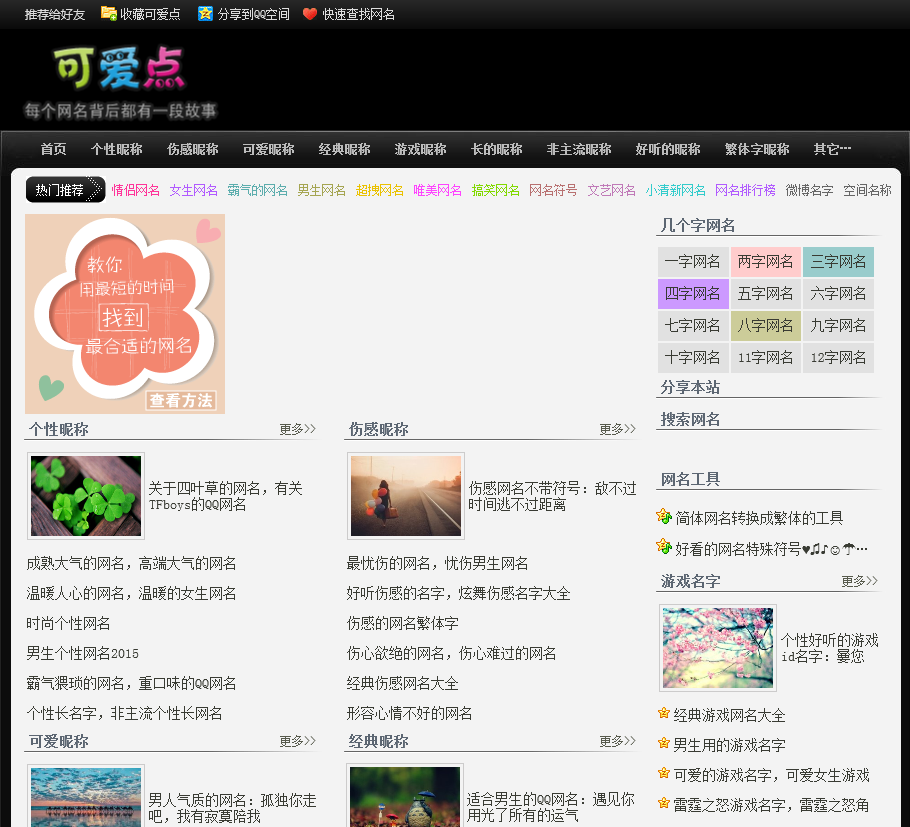Click star icon beside 经典游戏网名大全

click(x=664, y=713)
